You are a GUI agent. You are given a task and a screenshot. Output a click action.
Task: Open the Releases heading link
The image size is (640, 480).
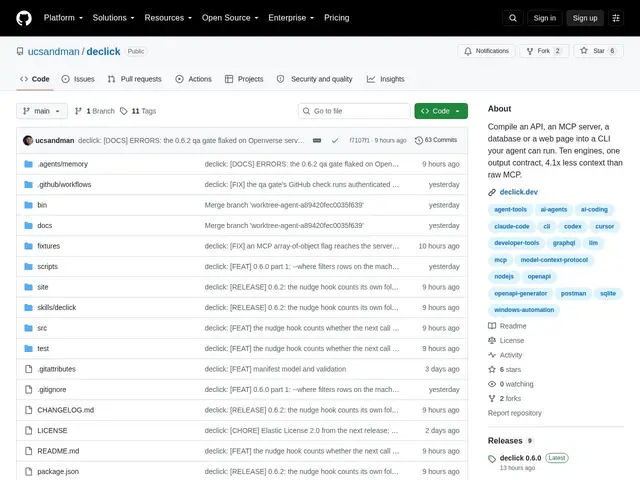point(505,441)
